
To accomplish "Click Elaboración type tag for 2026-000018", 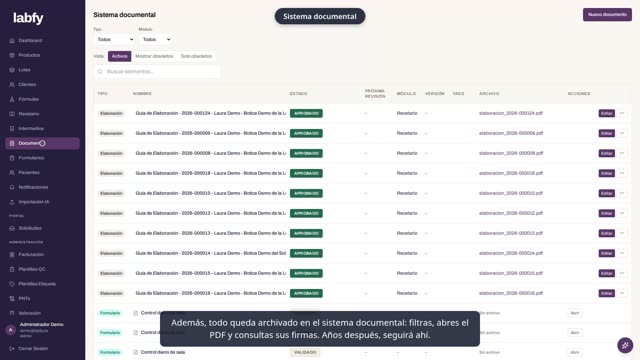I will point(111,173).
